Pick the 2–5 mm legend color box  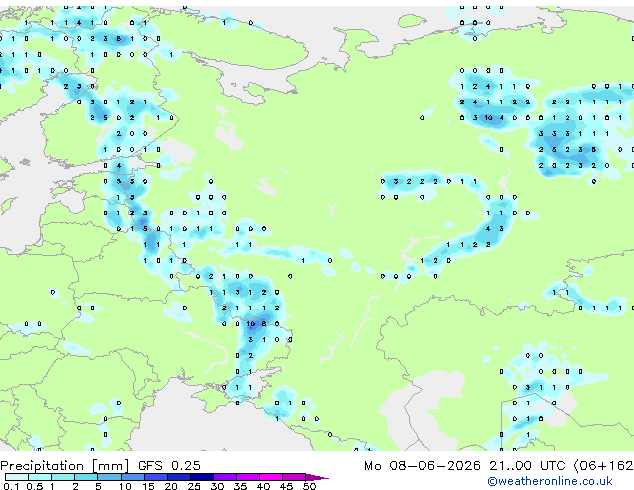coord(86,477)
